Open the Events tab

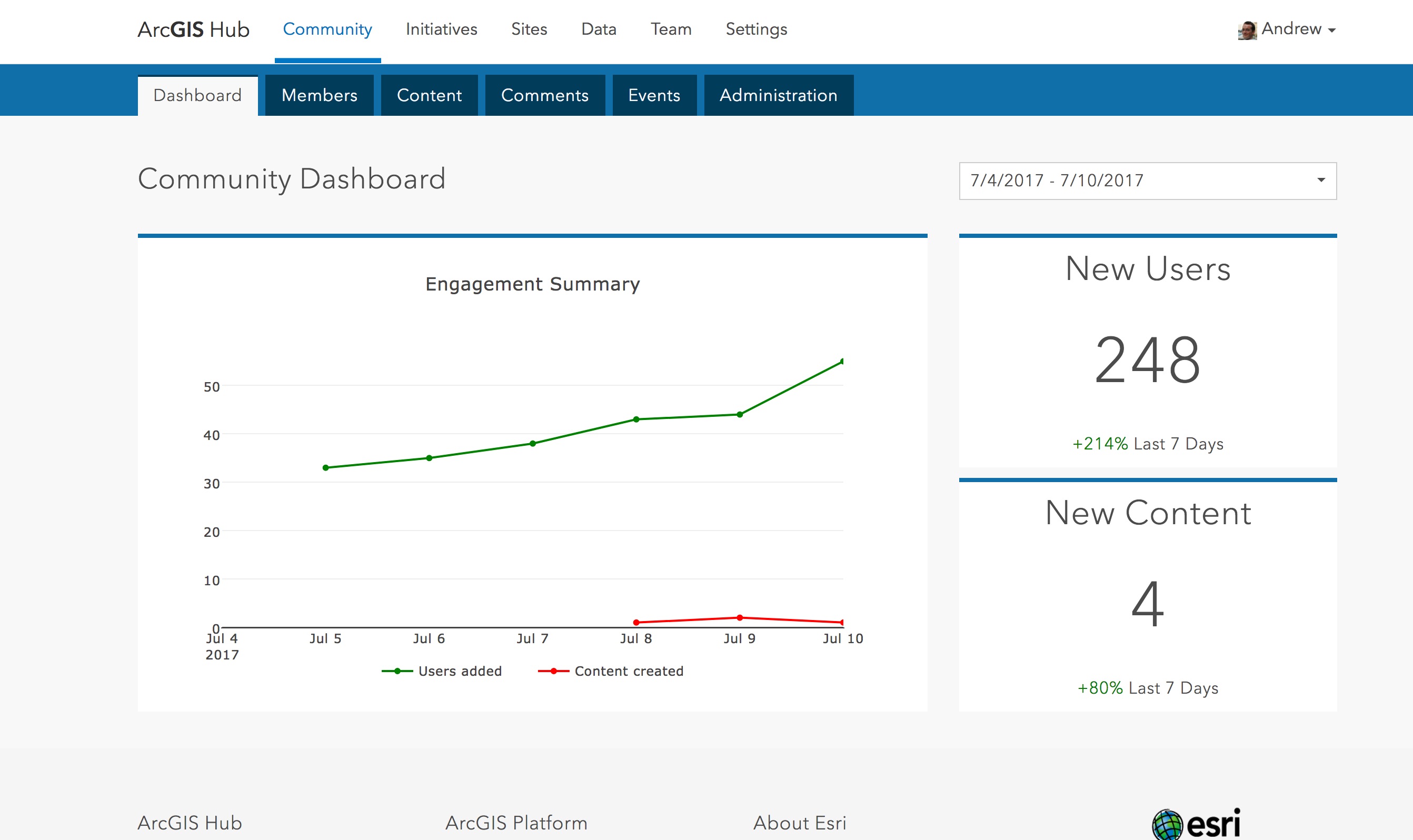click(654, 95)
